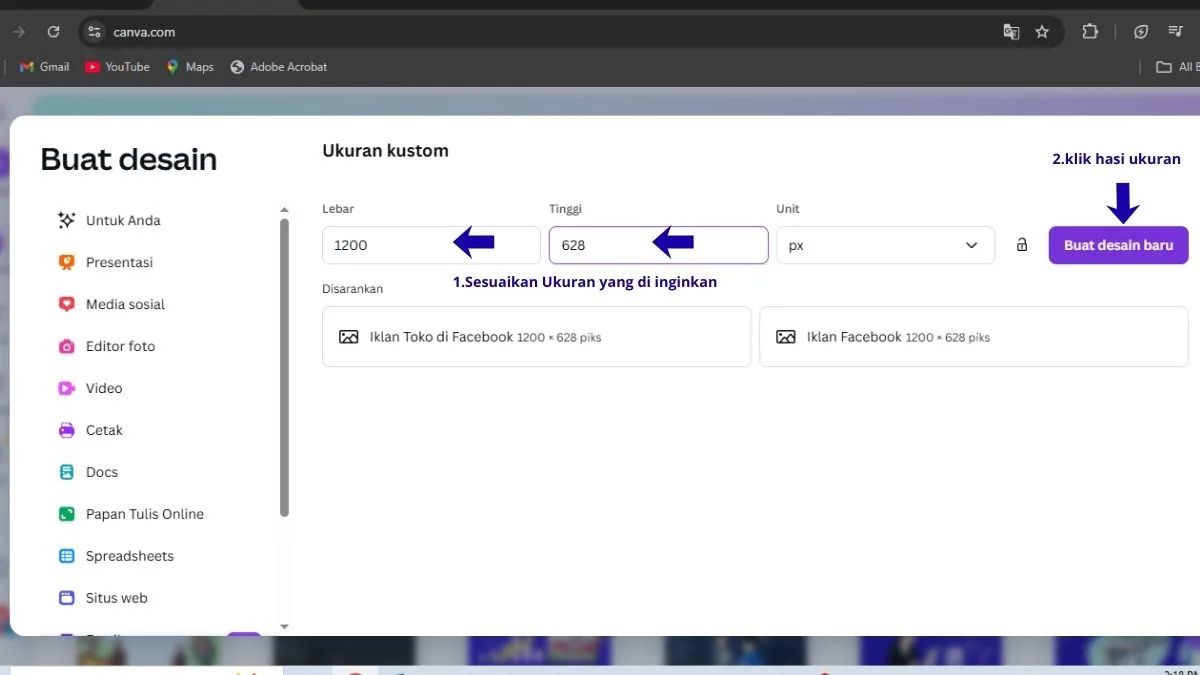Open the Unit px dropdown
This screenshot has height=675, width=1200.
point(884,245)
